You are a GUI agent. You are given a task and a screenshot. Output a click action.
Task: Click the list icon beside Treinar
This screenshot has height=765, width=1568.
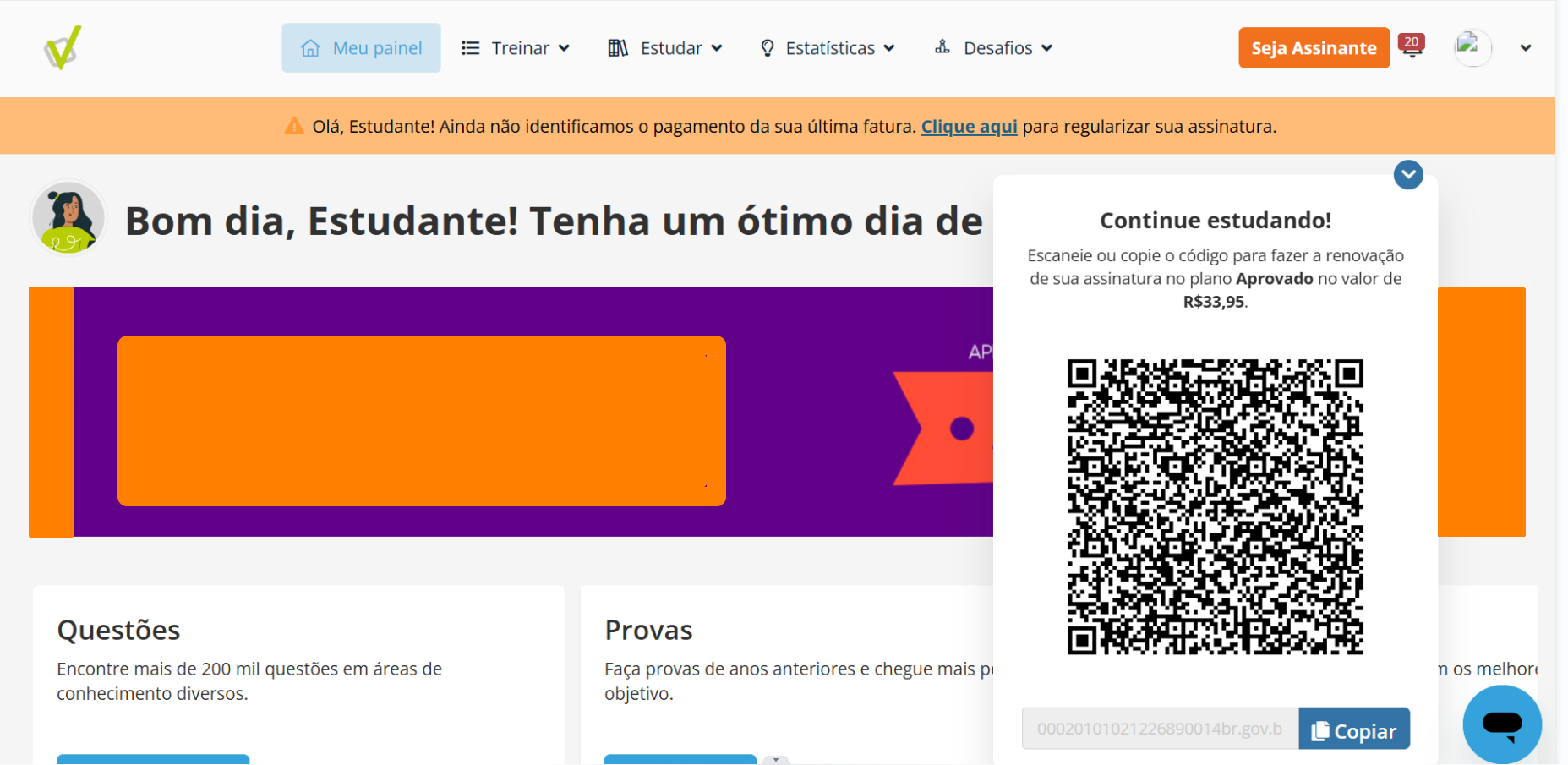[x=470, y=48]
